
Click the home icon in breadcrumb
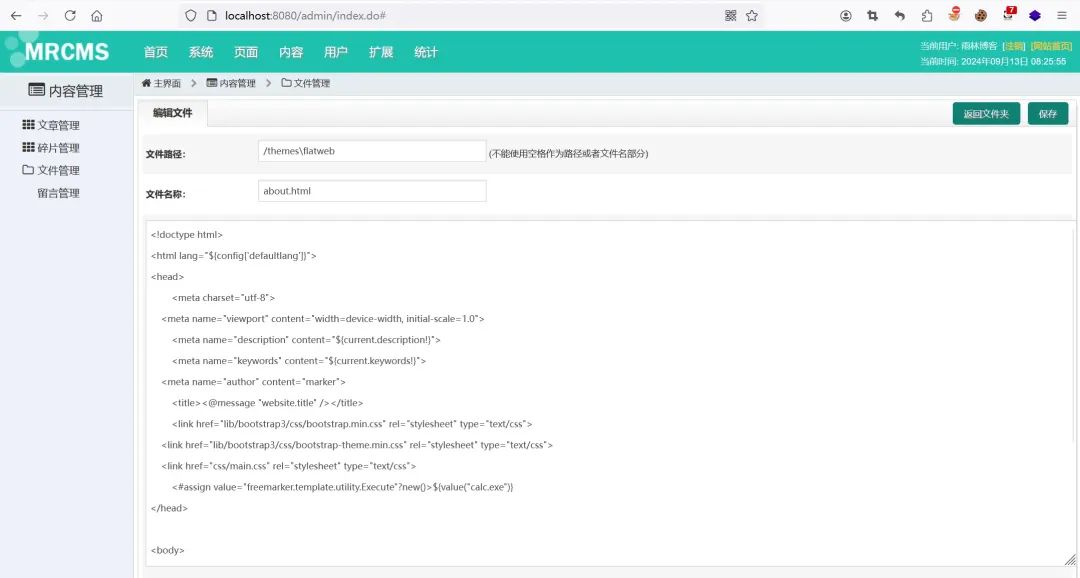[146, 83]
